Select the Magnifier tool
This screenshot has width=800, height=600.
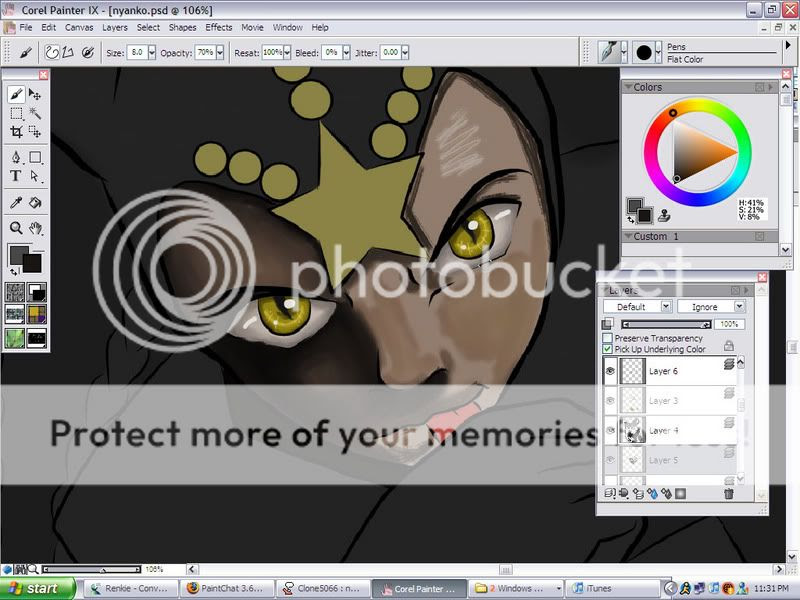point(16,228)
